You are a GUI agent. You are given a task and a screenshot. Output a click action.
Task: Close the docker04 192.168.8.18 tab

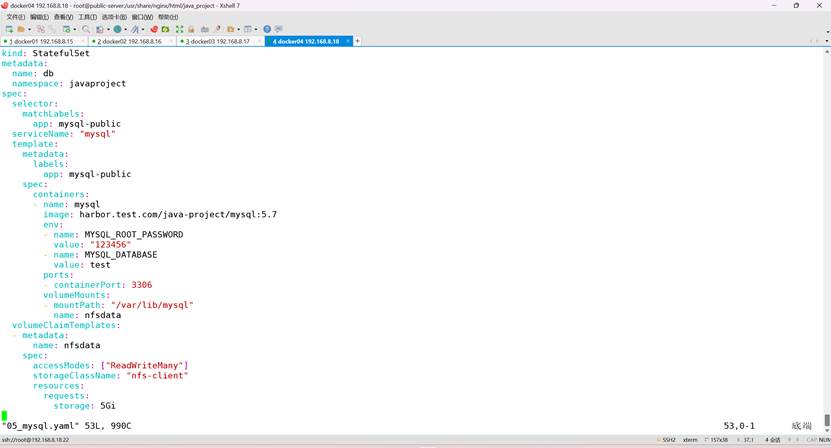[x=348, y=41]
